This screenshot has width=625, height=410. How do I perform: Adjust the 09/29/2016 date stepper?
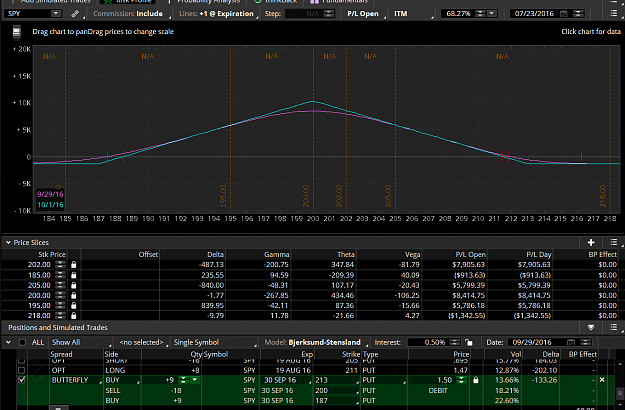click(x=586, y=342)
